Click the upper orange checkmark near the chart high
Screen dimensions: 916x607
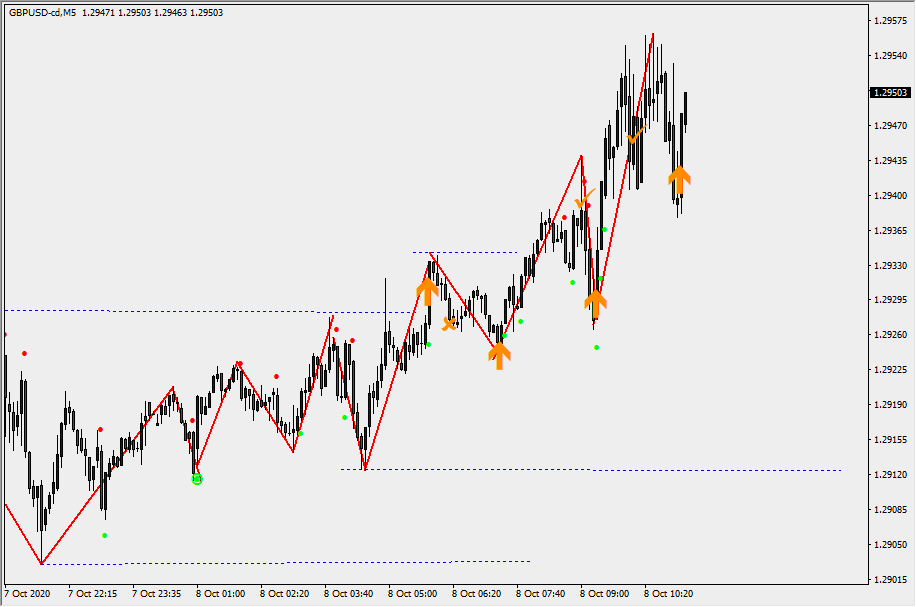635,137
